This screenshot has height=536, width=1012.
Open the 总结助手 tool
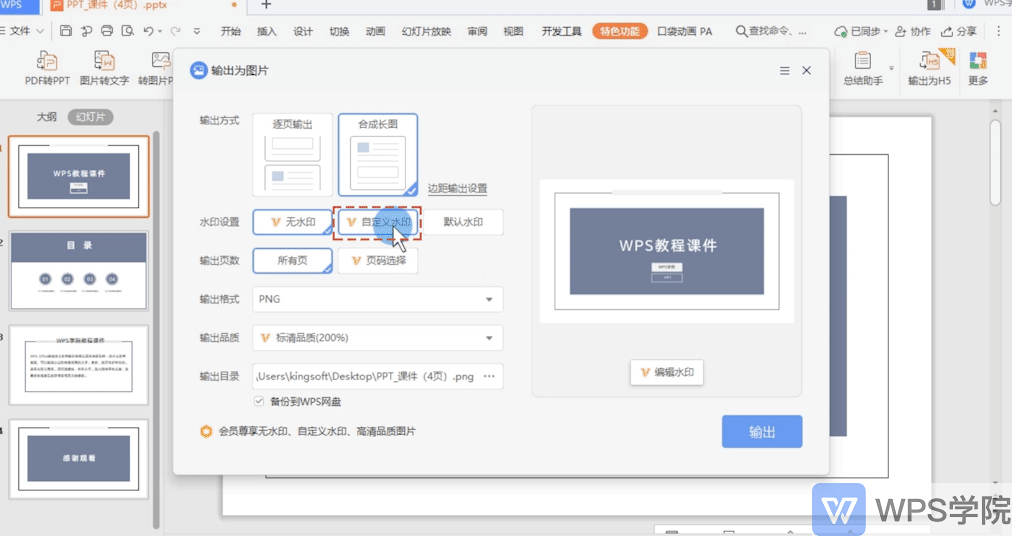(x=863, y=68)
